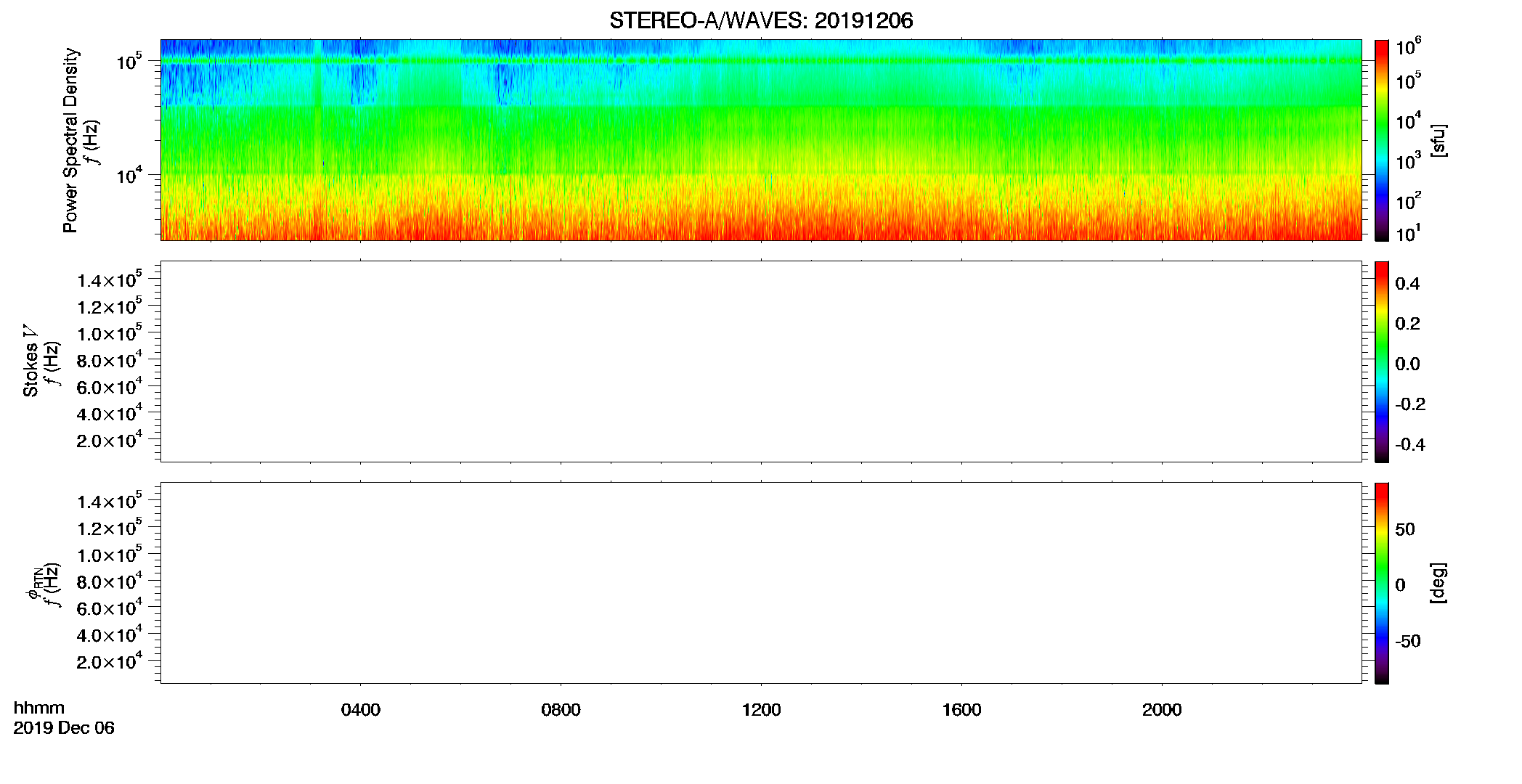Click the 0.4 label on the Stokes colorbar
1522x784 pixels.
tap(1407, 284)
